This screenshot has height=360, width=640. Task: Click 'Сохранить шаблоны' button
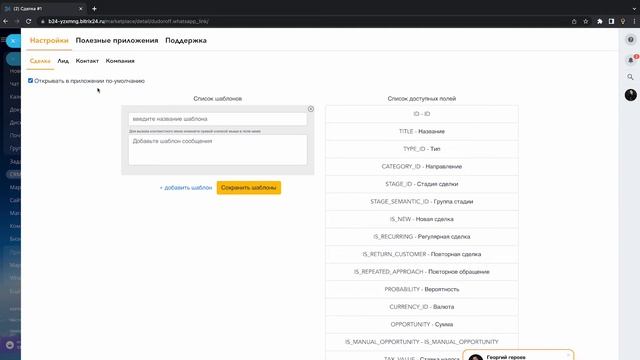pos(249,188)
